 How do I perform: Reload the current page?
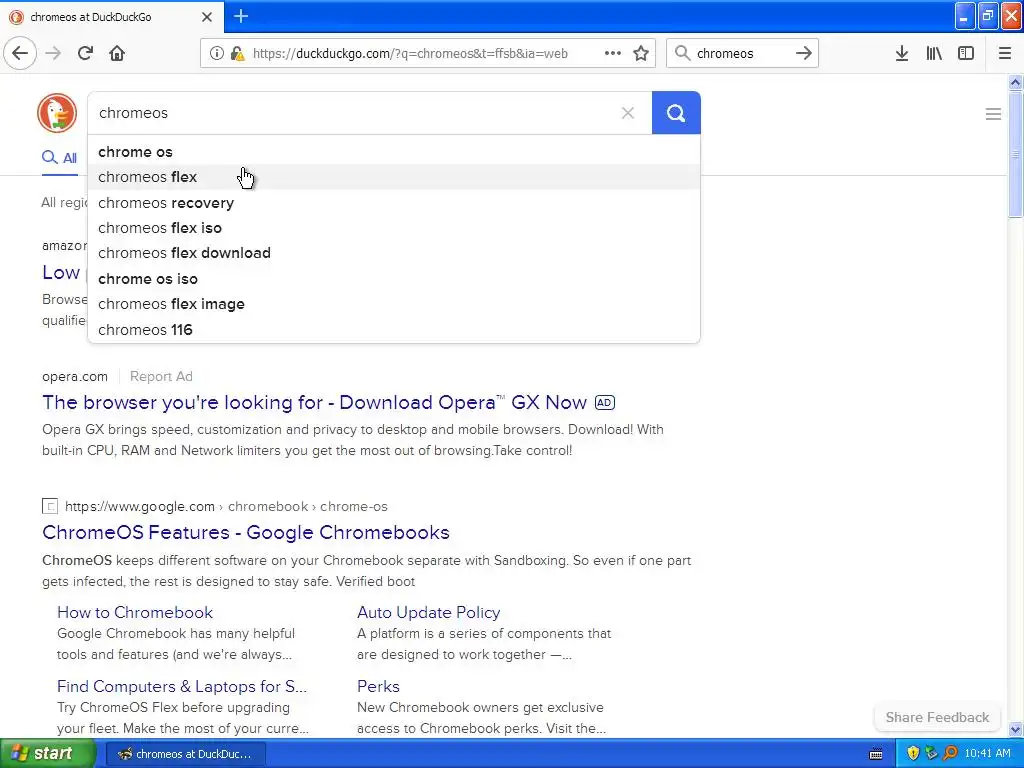tap(86, 53)
